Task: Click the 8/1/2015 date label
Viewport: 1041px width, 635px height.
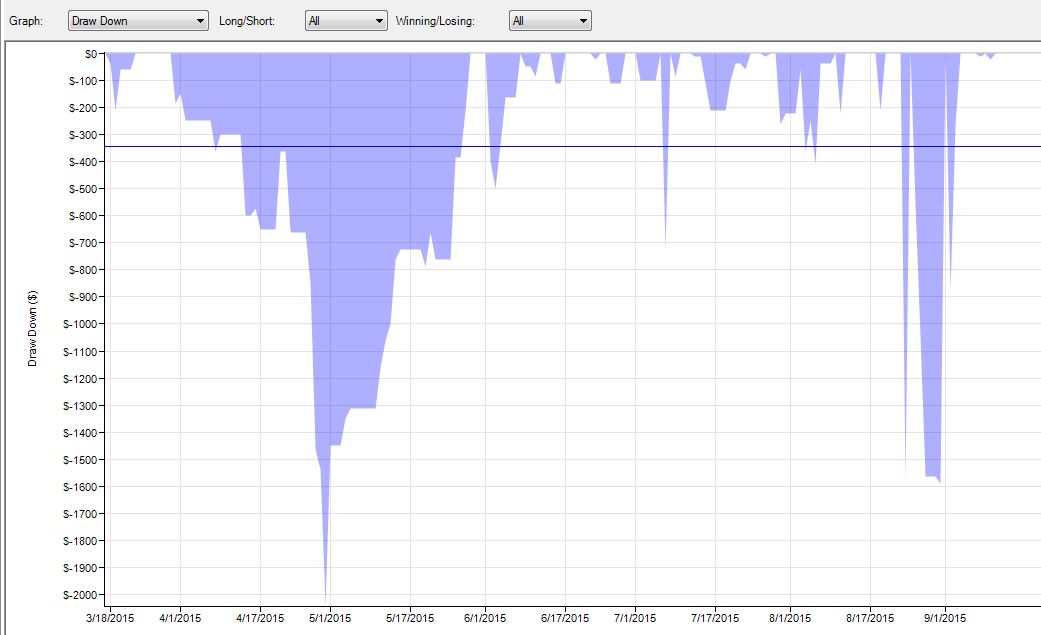Action: pyautogui.click(x=790, y=618)
